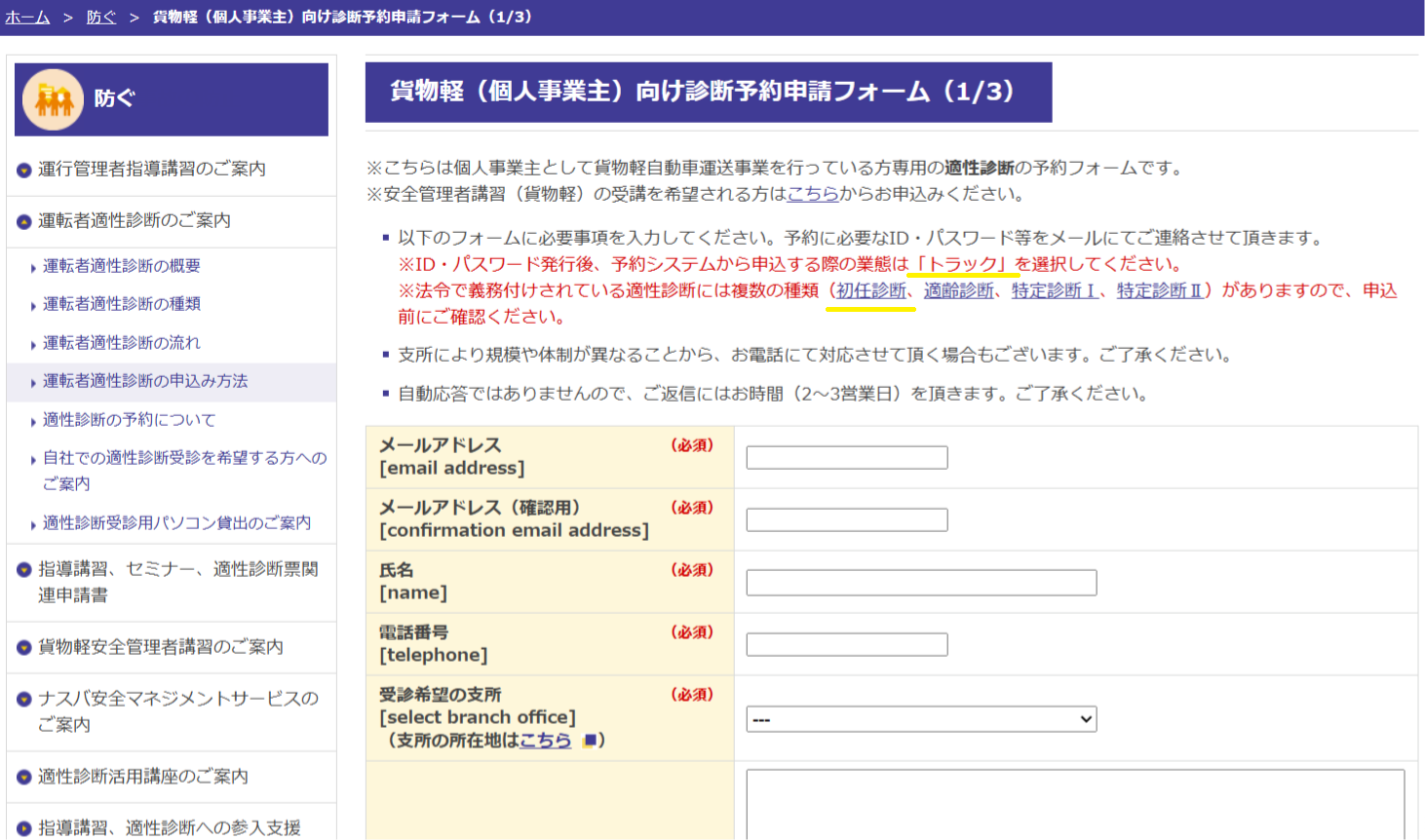The image size is (1425, 840).
Task: Click the 初任診断 link
Action: tap(870, 290)
